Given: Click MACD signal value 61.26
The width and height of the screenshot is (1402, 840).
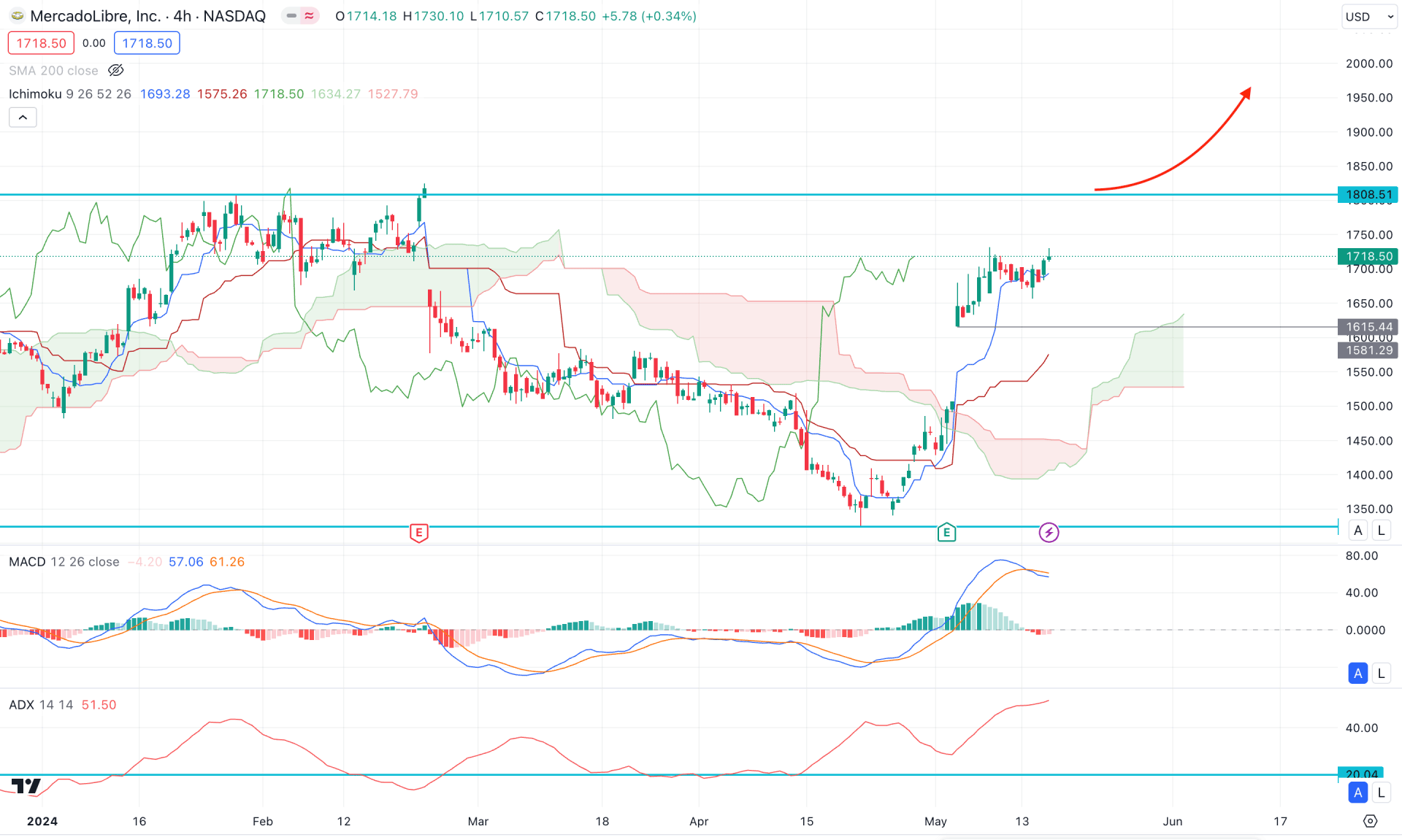Looking at the screenshot, I should (x=227, y=562).
